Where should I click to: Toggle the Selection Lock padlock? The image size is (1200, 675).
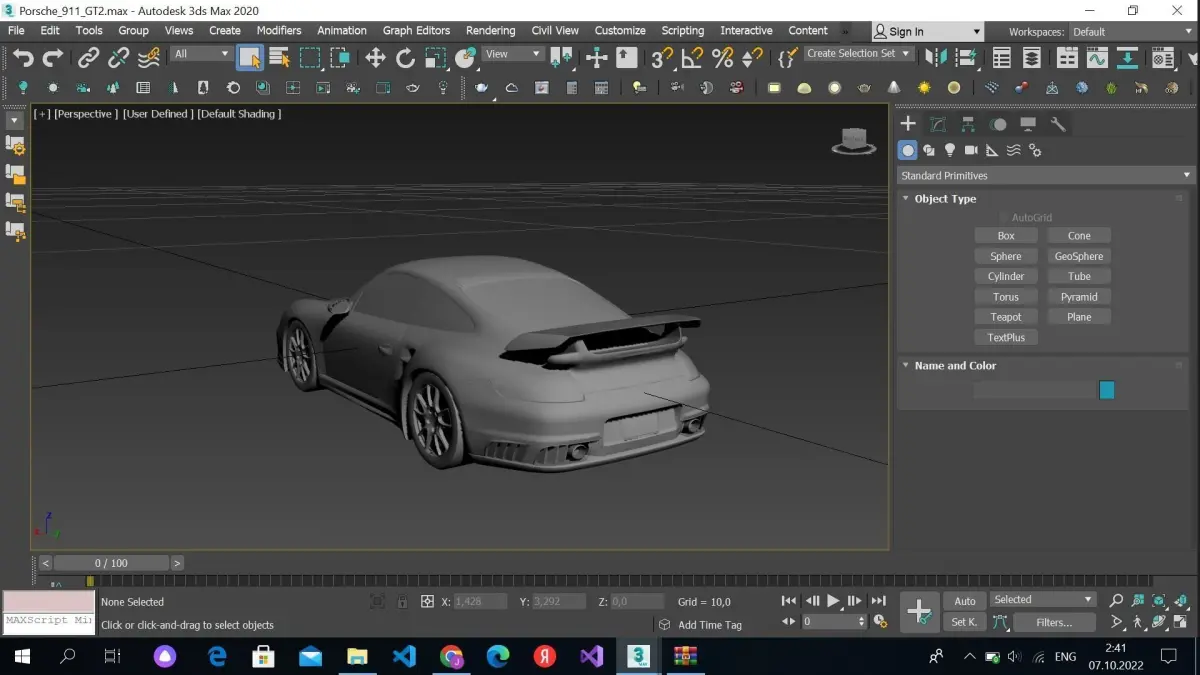[x=402, y=602]
